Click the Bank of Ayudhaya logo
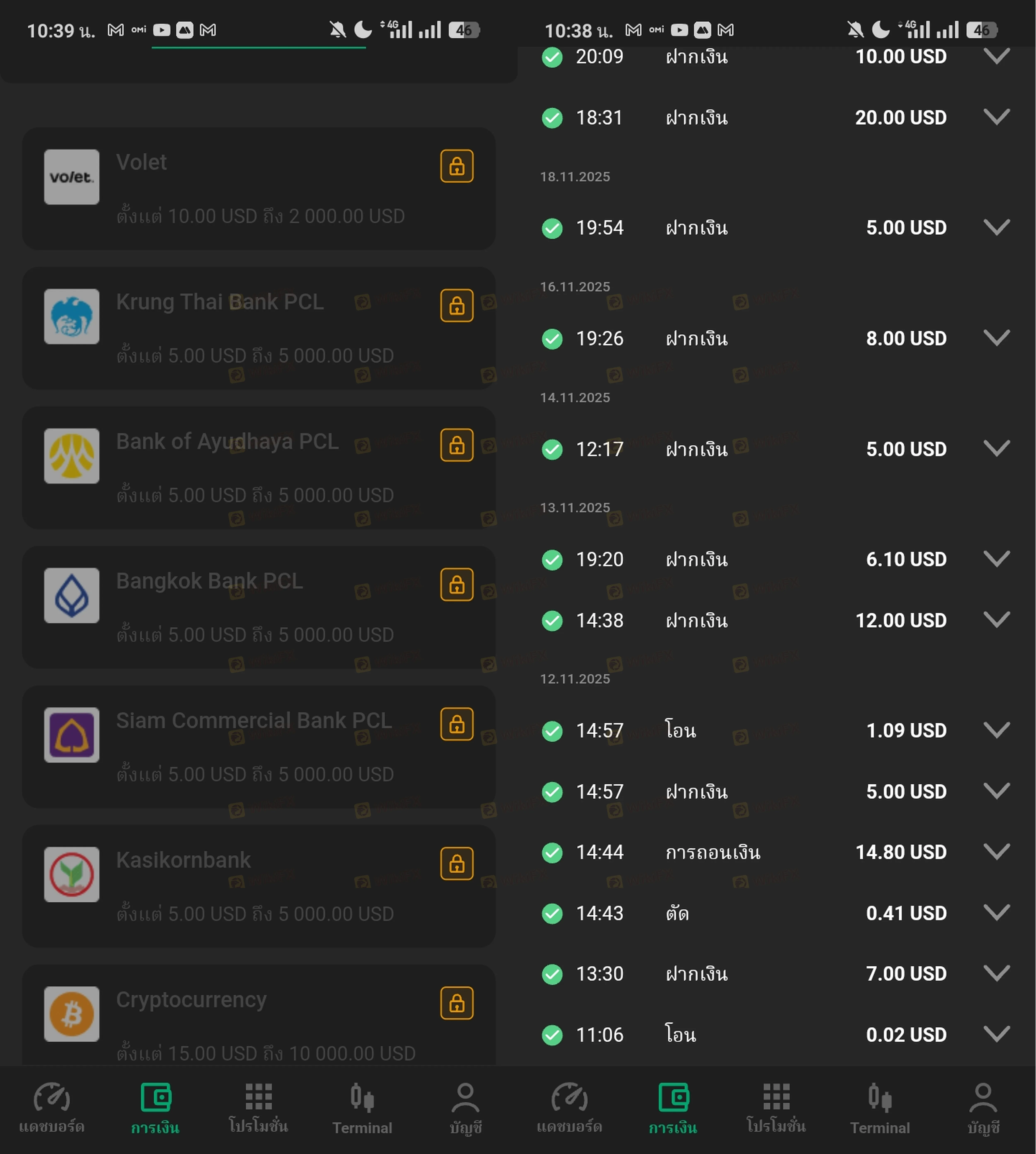 click(72, 456)
